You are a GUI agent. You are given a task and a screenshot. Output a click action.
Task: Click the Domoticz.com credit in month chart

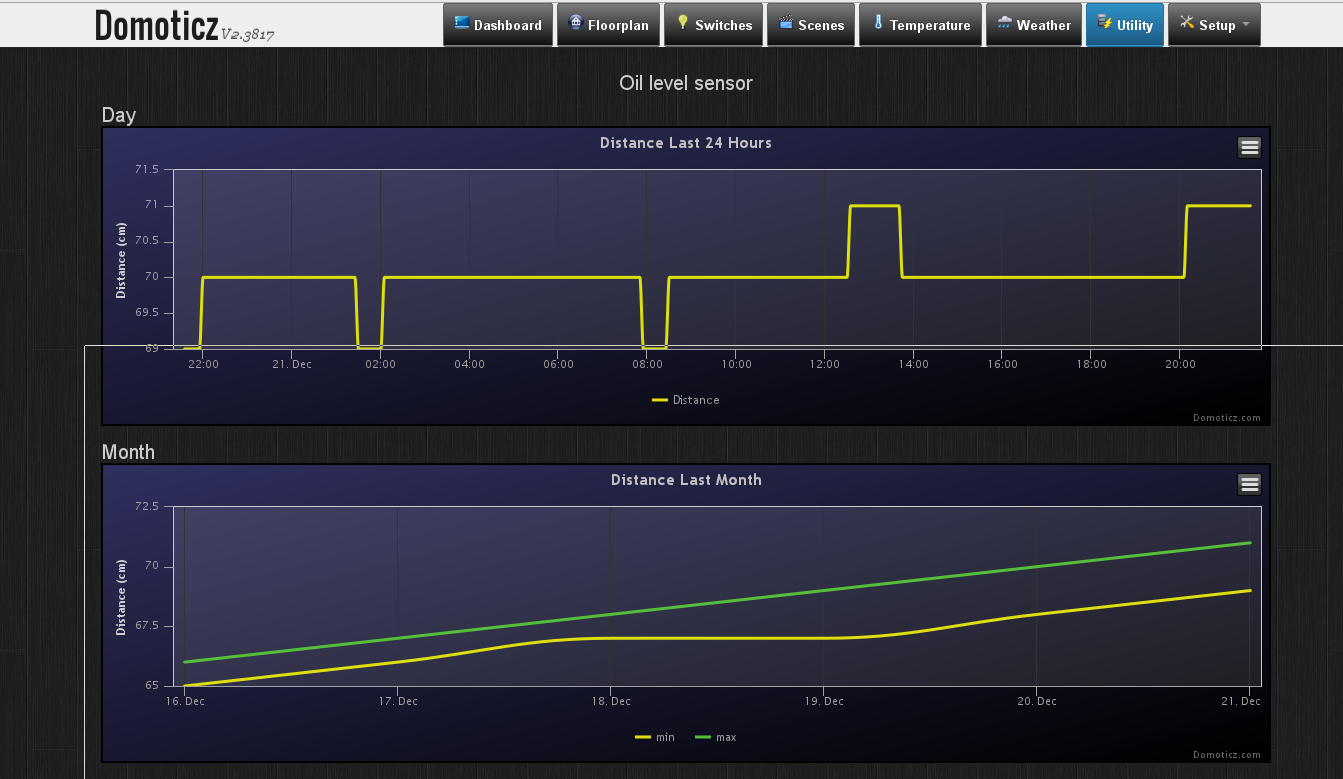point(1226,755)
